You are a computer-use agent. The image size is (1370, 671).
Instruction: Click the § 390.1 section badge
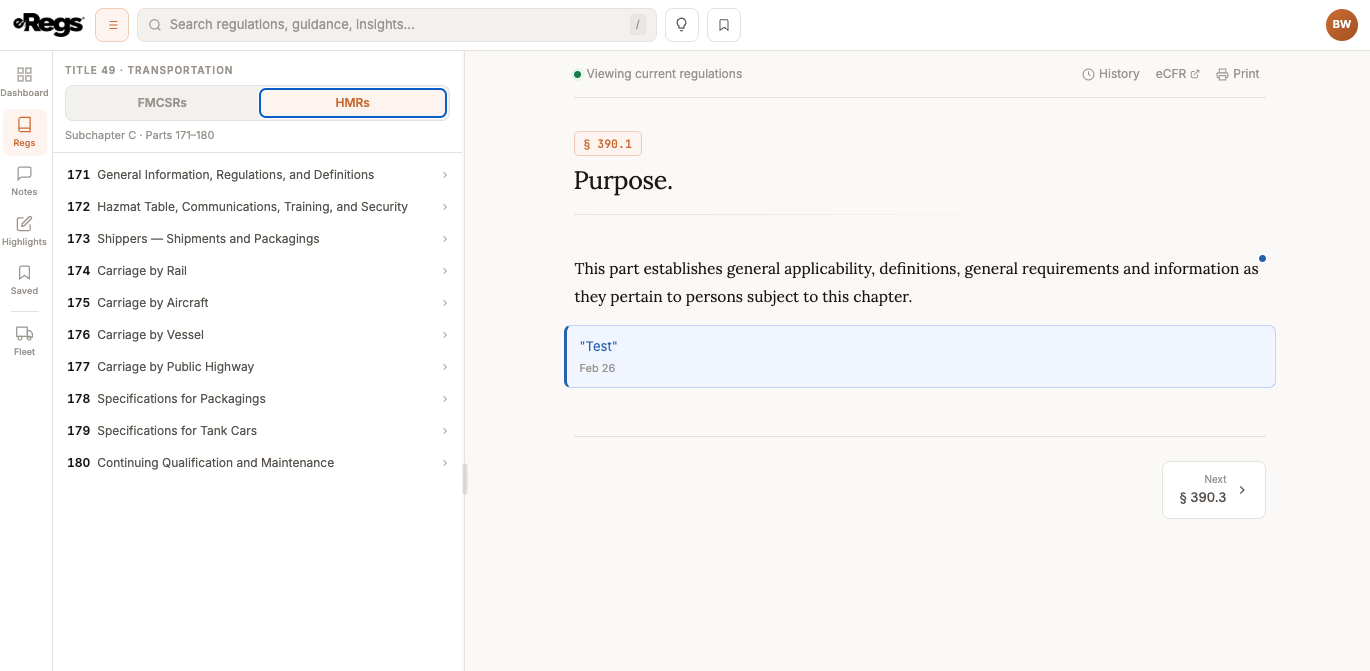click(x=608, y=144)
